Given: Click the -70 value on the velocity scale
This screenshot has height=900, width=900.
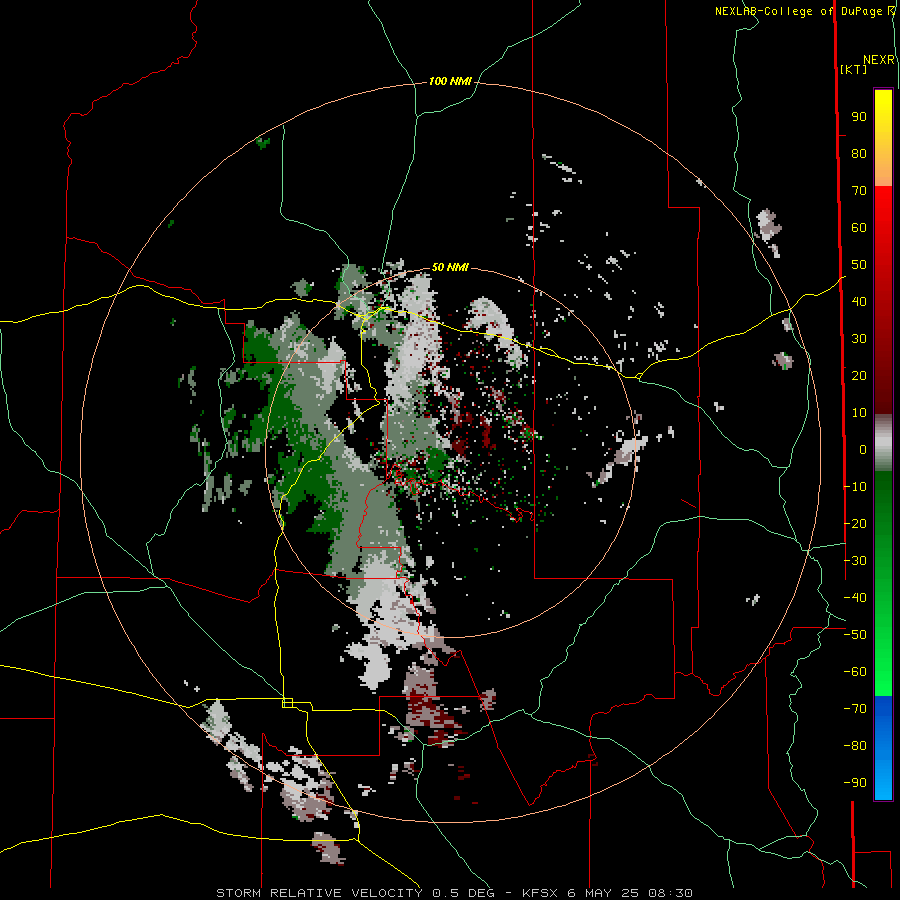Looking at the screenshot, I should click(x=855, y=709).
